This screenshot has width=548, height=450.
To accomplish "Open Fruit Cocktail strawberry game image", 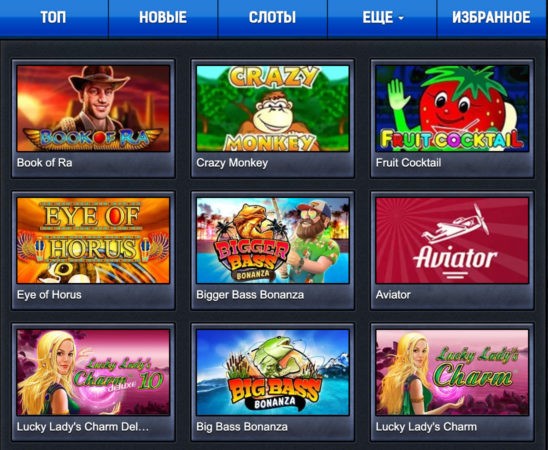I will click(x=452, y=108).
